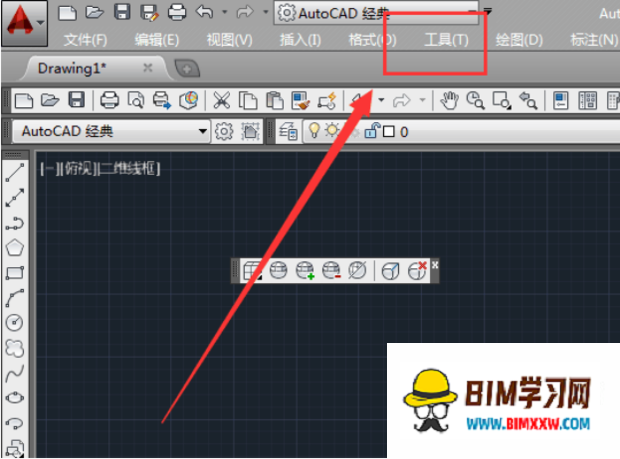Select the Line draw tool
Image resolution: width=620 pixels, height=459 pixels.
(15, 174)
